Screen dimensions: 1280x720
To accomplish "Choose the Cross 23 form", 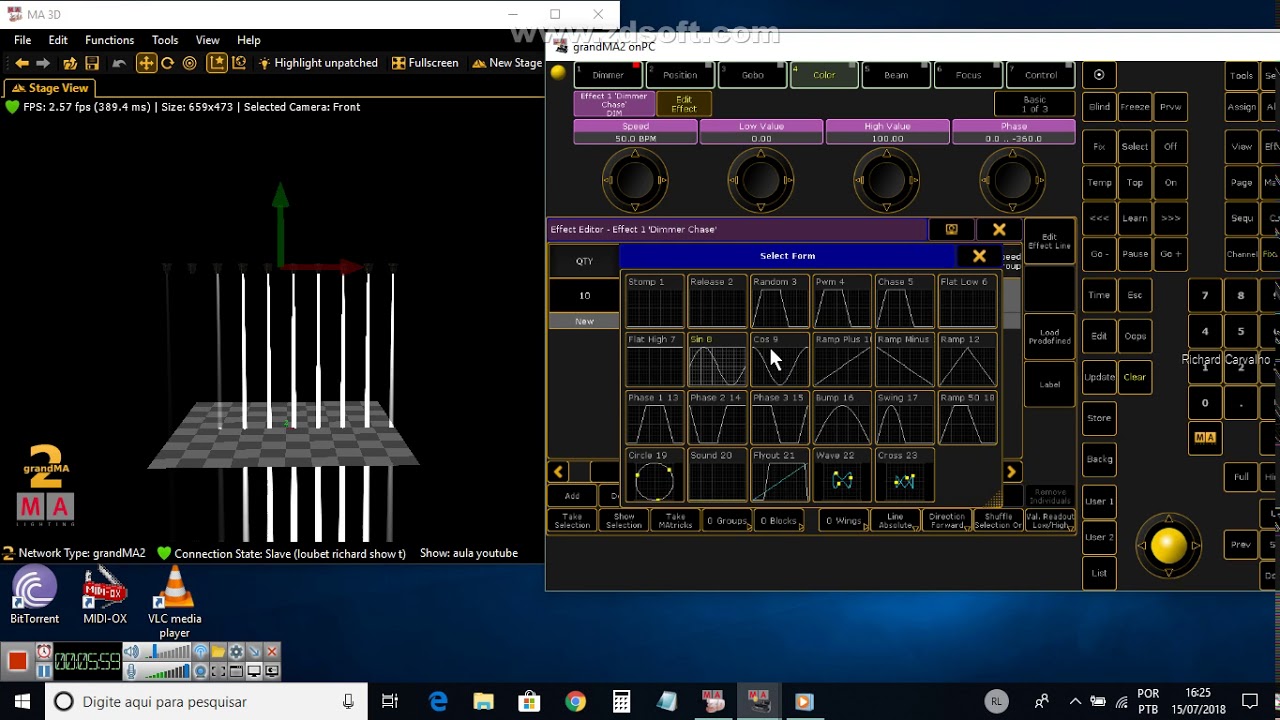I will [905, 476].
